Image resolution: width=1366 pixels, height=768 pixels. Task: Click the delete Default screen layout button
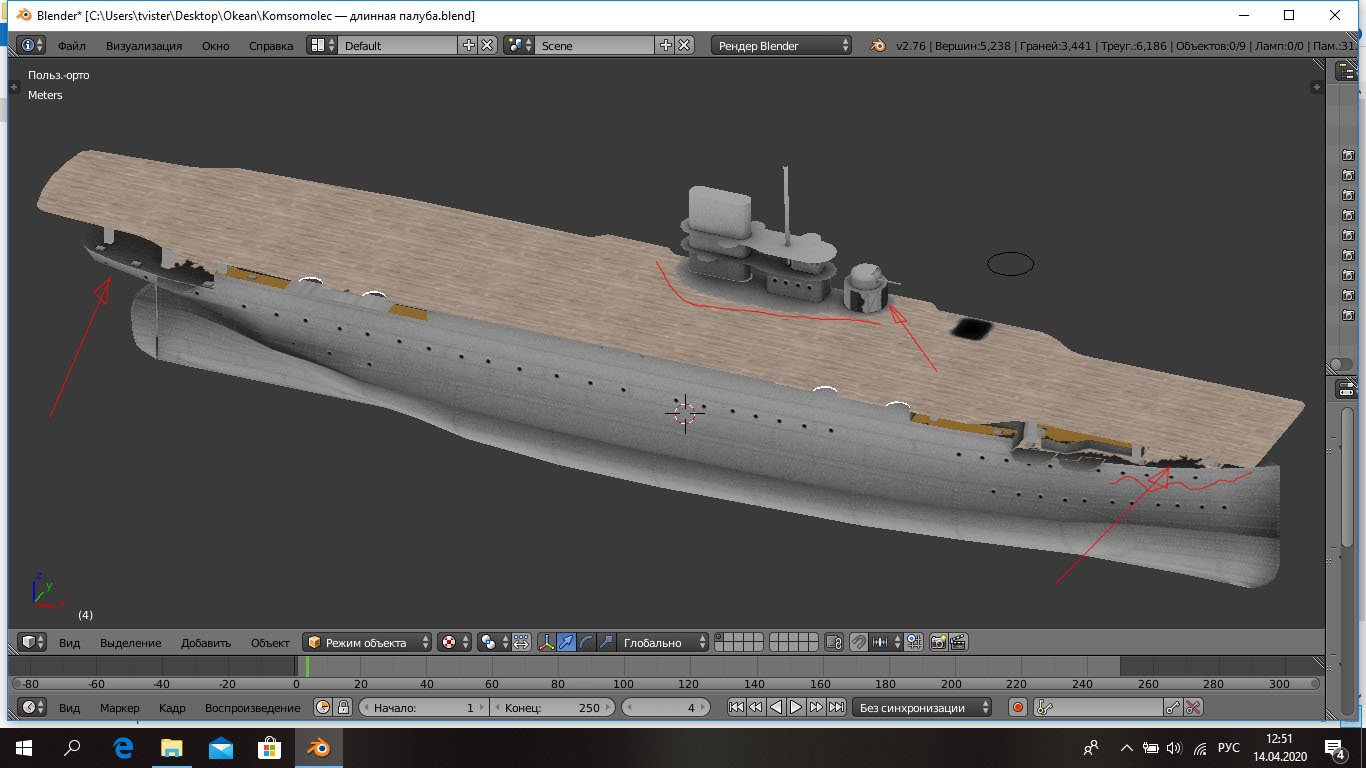tap(487, 45)
